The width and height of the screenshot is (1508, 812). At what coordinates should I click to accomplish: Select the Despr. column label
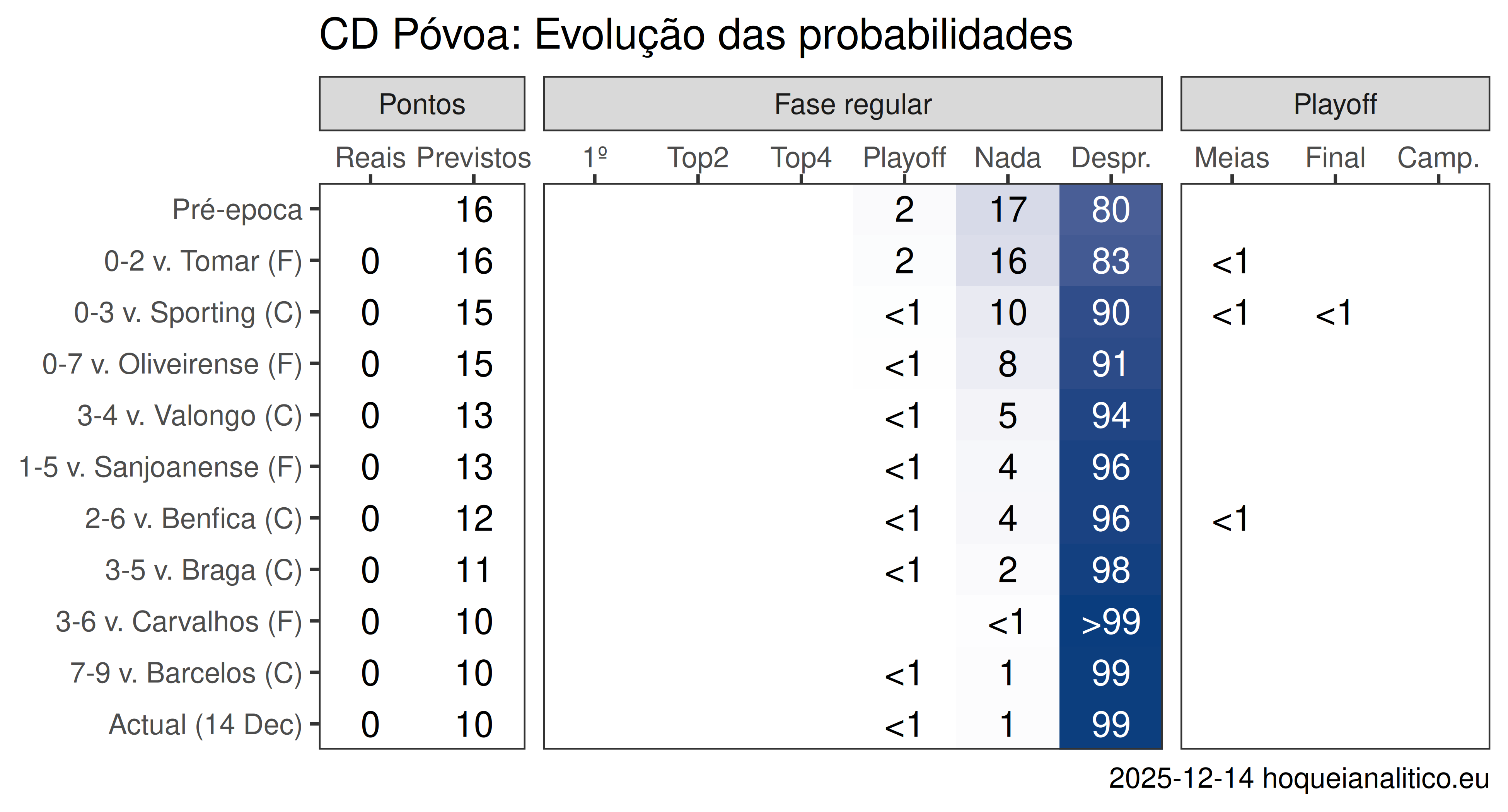click(x=1111, y=157)
